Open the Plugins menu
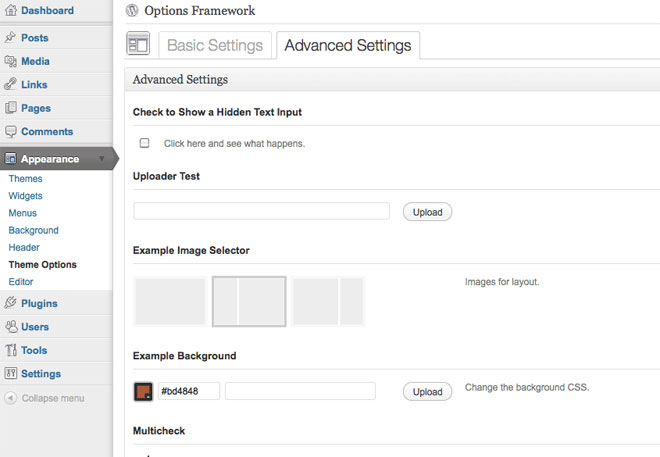The image size is (660, 457). [x=39, y=303]
